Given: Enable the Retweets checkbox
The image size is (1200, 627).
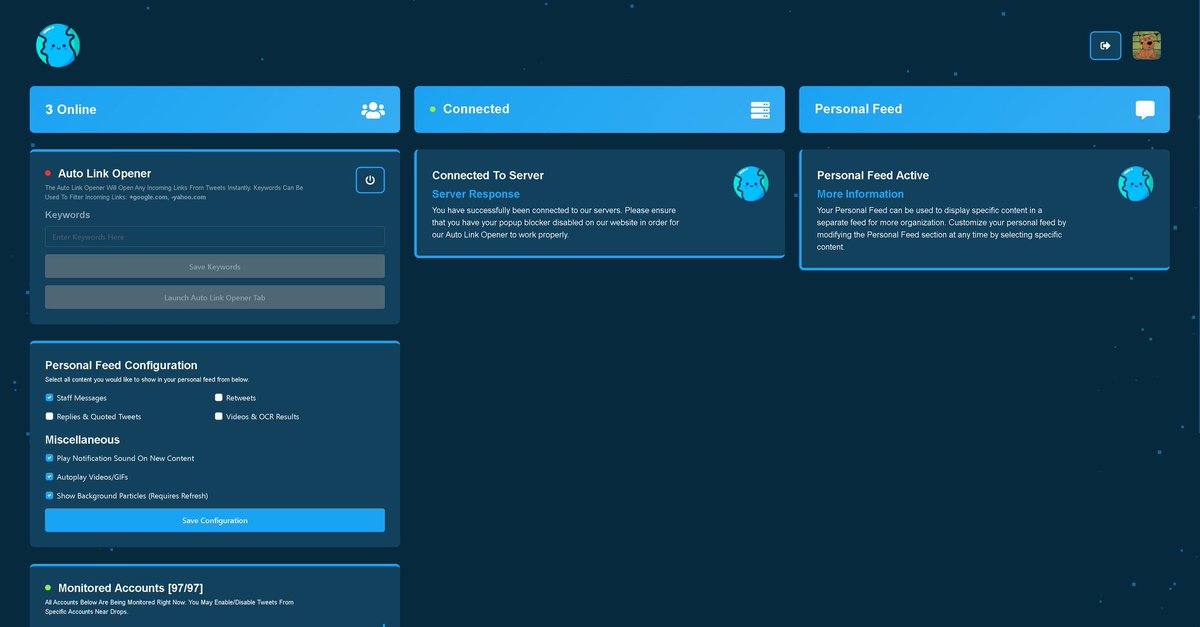Looking at the screenshot, I should click(219, 398).
